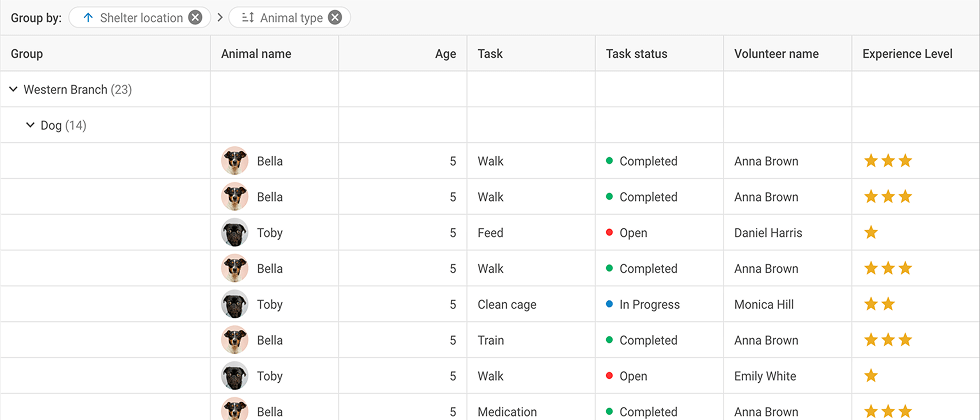
Task: Click the ascending sort arrow on Shelter location
Action: [88, 18]
